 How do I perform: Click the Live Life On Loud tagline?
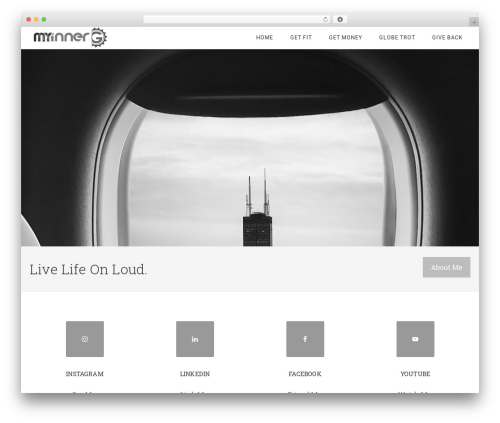coord(88,269)
